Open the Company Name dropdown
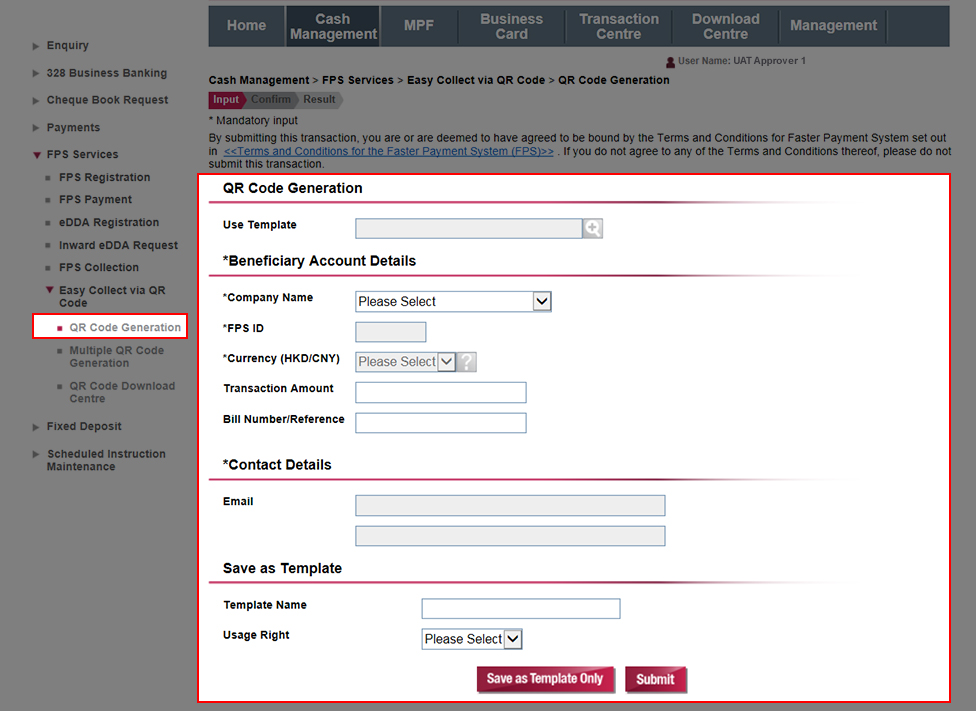 point(453,301)
